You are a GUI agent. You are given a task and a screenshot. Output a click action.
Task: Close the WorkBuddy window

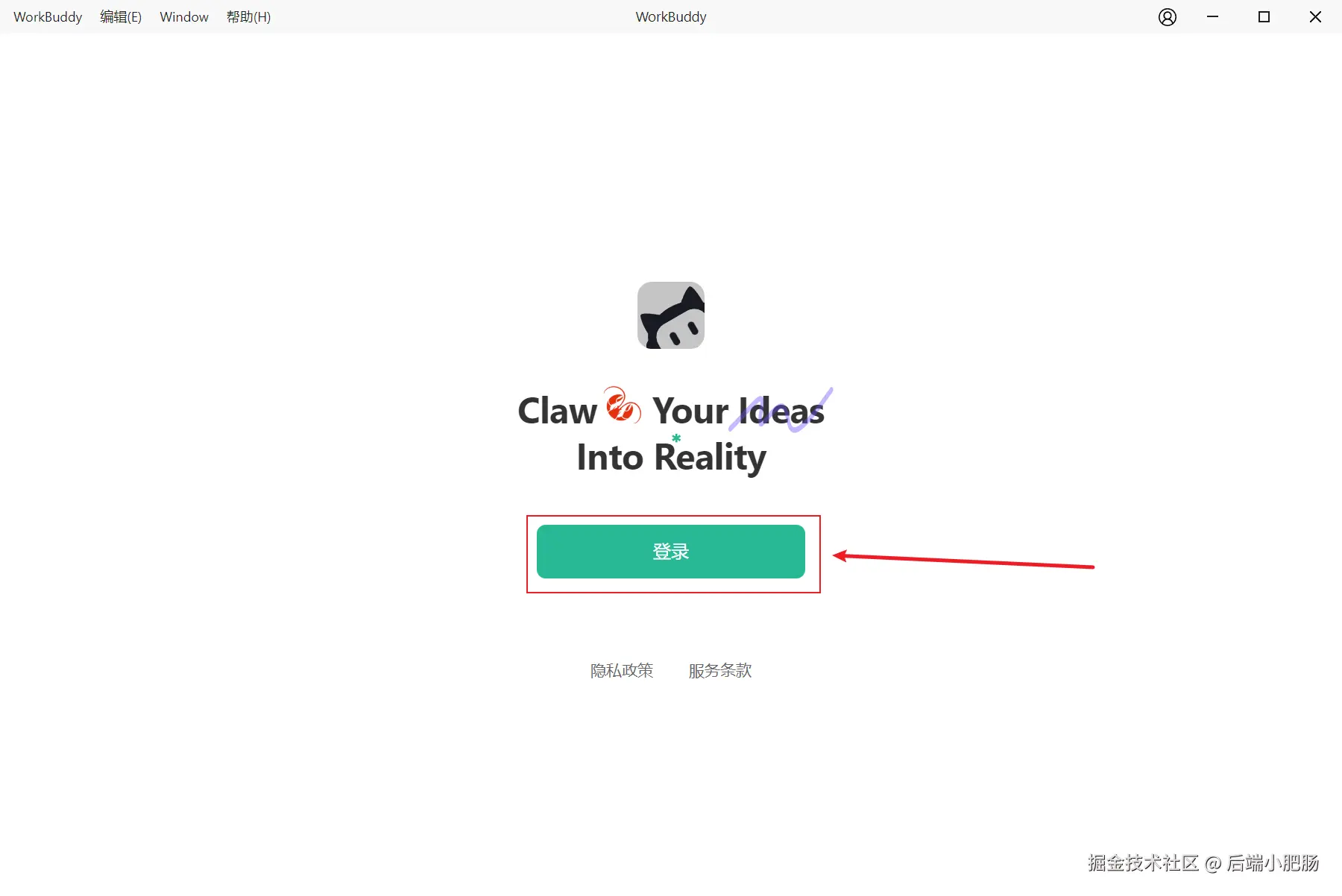1315,17
